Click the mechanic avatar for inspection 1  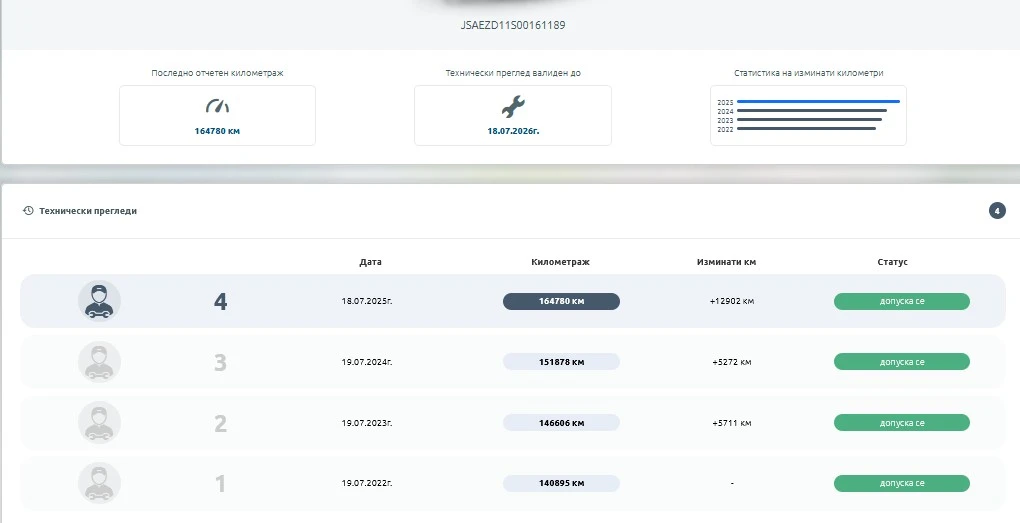[x=100, y=483]
